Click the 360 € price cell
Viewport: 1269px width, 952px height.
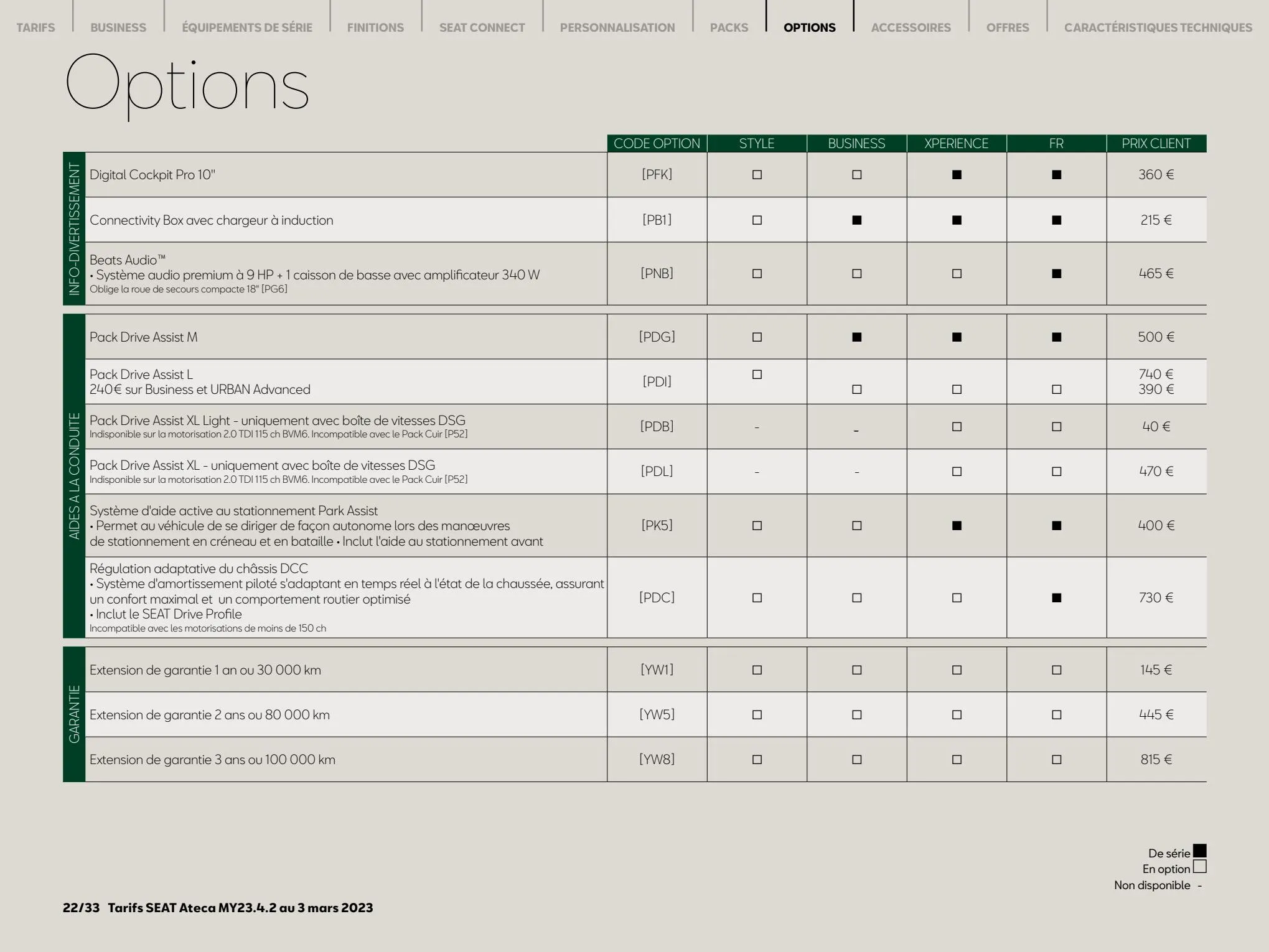coord(1156,175)
